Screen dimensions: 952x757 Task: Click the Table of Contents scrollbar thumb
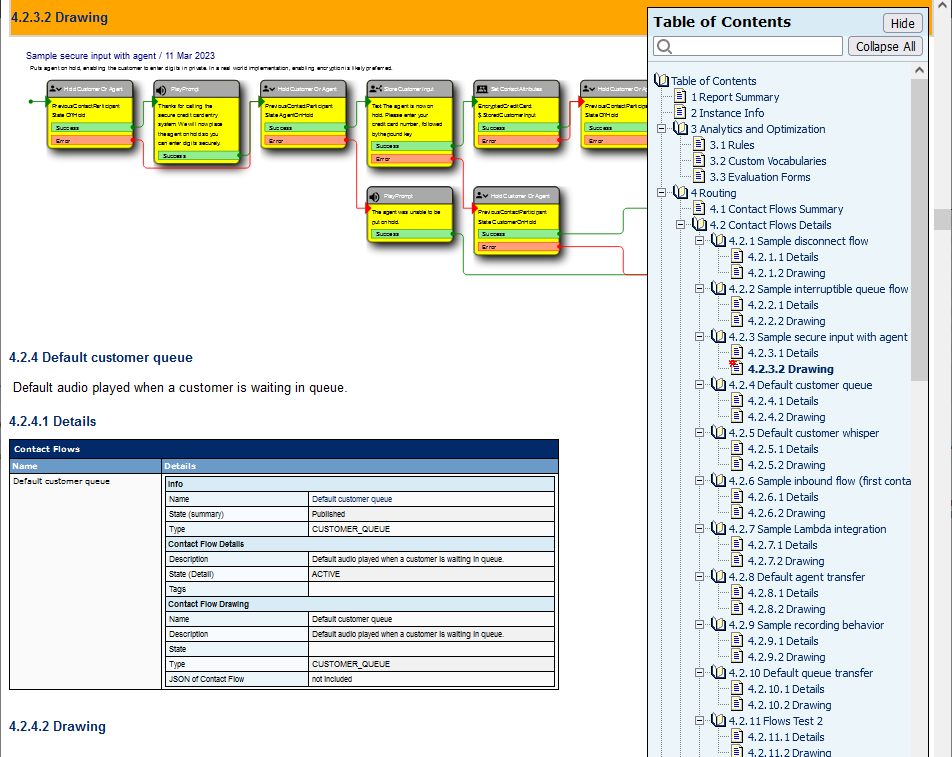(919, 231)
